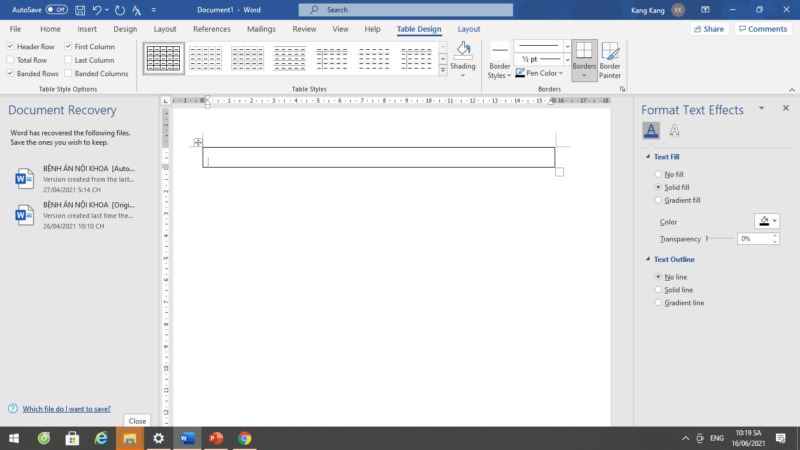Close the Document Recovery pane
The image size is (800, 450).
pyautogui.click(x=137, y=421)
